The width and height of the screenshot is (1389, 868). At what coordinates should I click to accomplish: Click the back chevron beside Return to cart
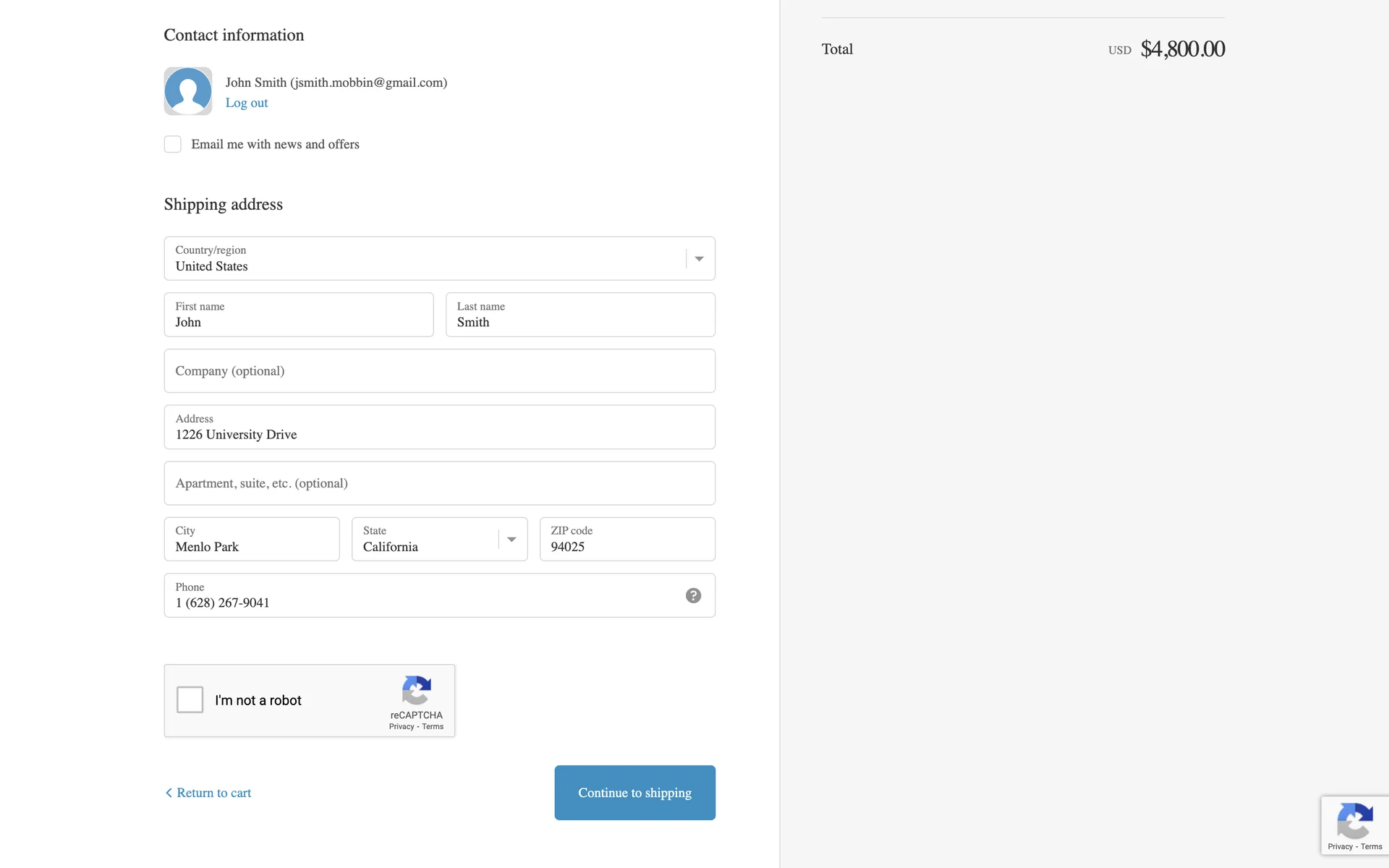[x=169, y=793]
